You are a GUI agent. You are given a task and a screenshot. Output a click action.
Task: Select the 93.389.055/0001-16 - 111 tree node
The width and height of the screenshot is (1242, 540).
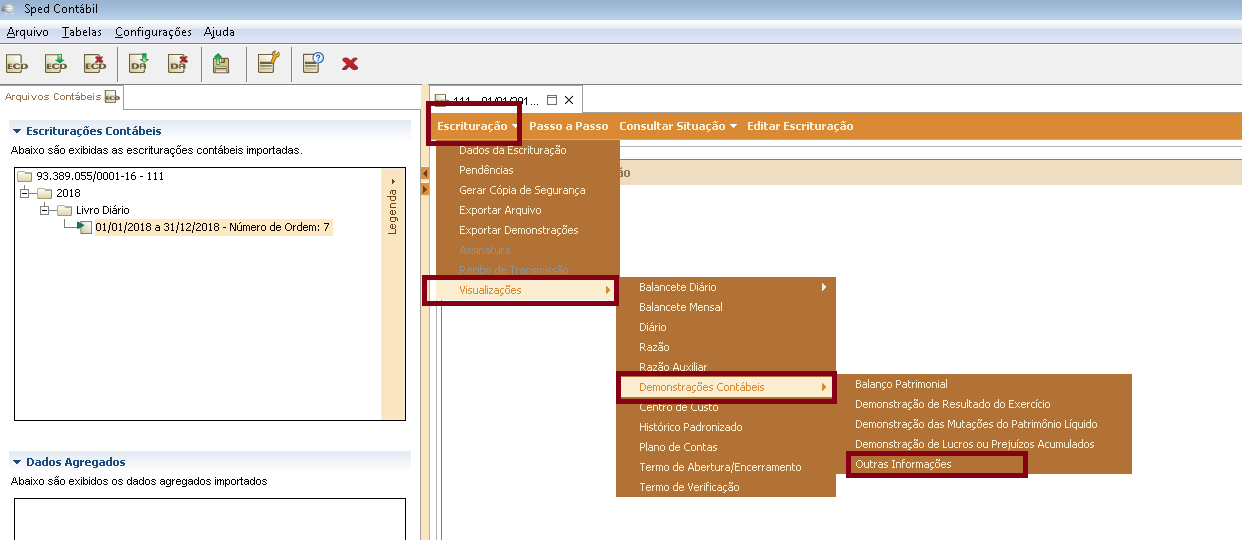[91, 176]
